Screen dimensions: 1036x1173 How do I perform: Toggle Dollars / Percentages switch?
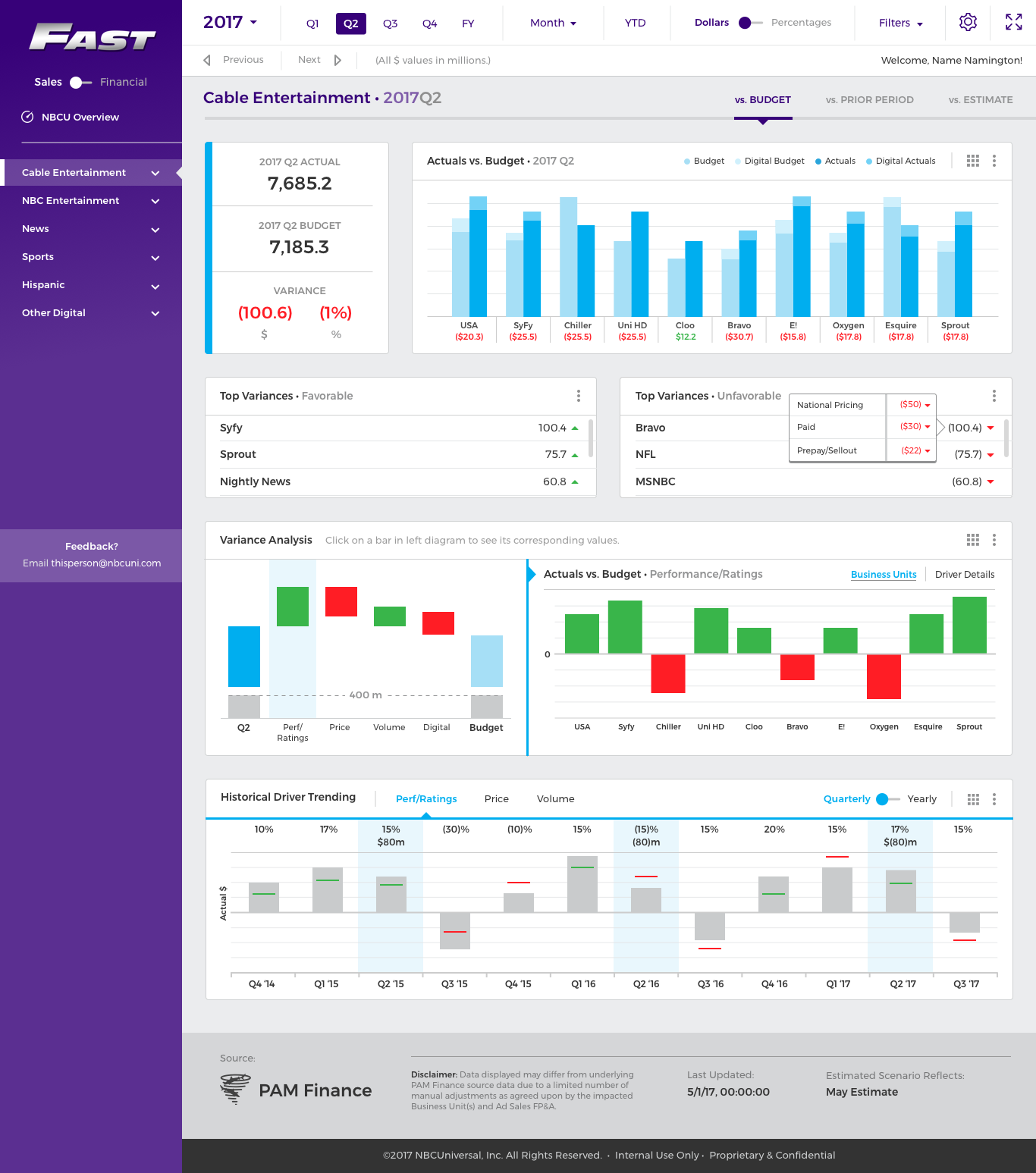coord(751,23)
